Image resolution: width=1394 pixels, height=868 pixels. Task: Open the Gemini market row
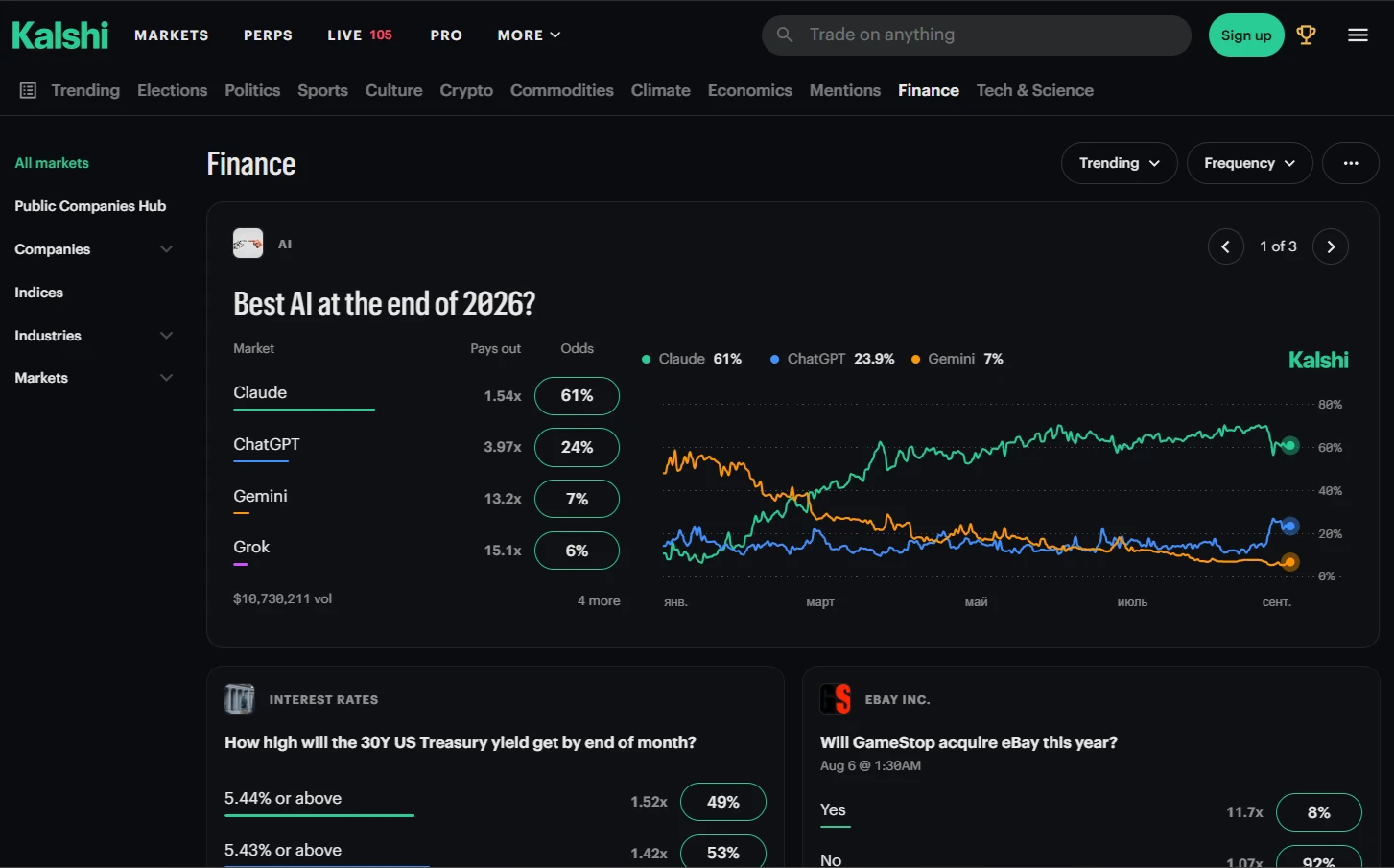coord(426,500)
